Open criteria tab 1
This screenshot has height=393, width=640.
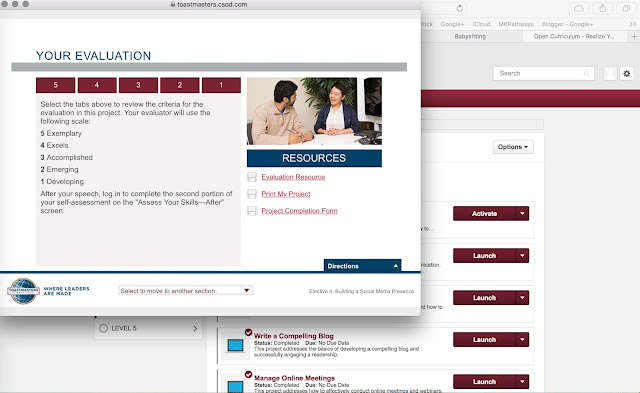221,85
